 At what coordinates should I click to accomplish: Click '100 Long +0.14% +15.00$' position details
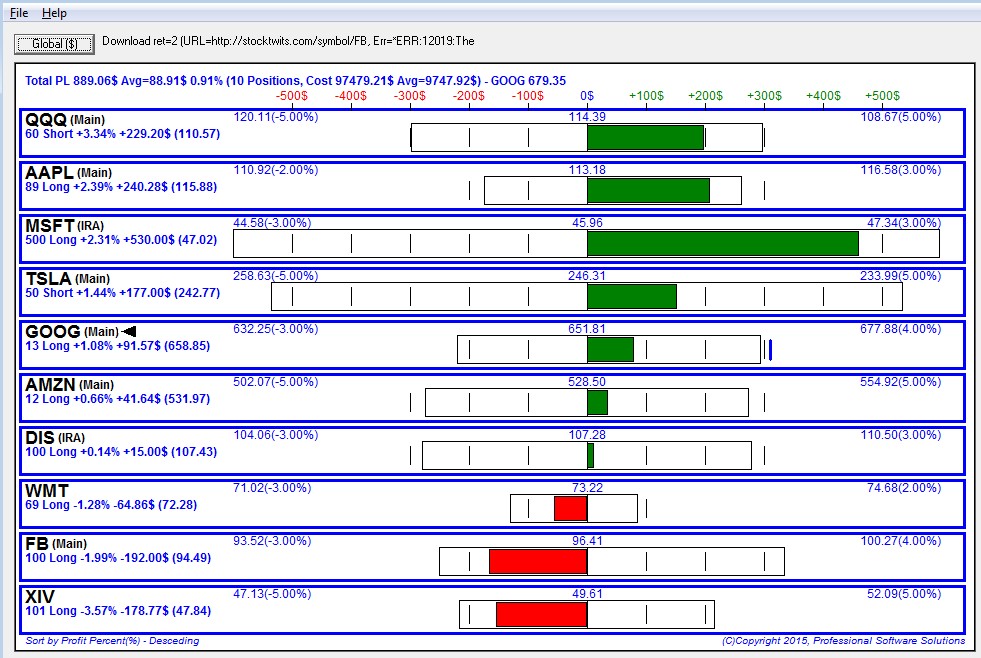coord(121,452)
